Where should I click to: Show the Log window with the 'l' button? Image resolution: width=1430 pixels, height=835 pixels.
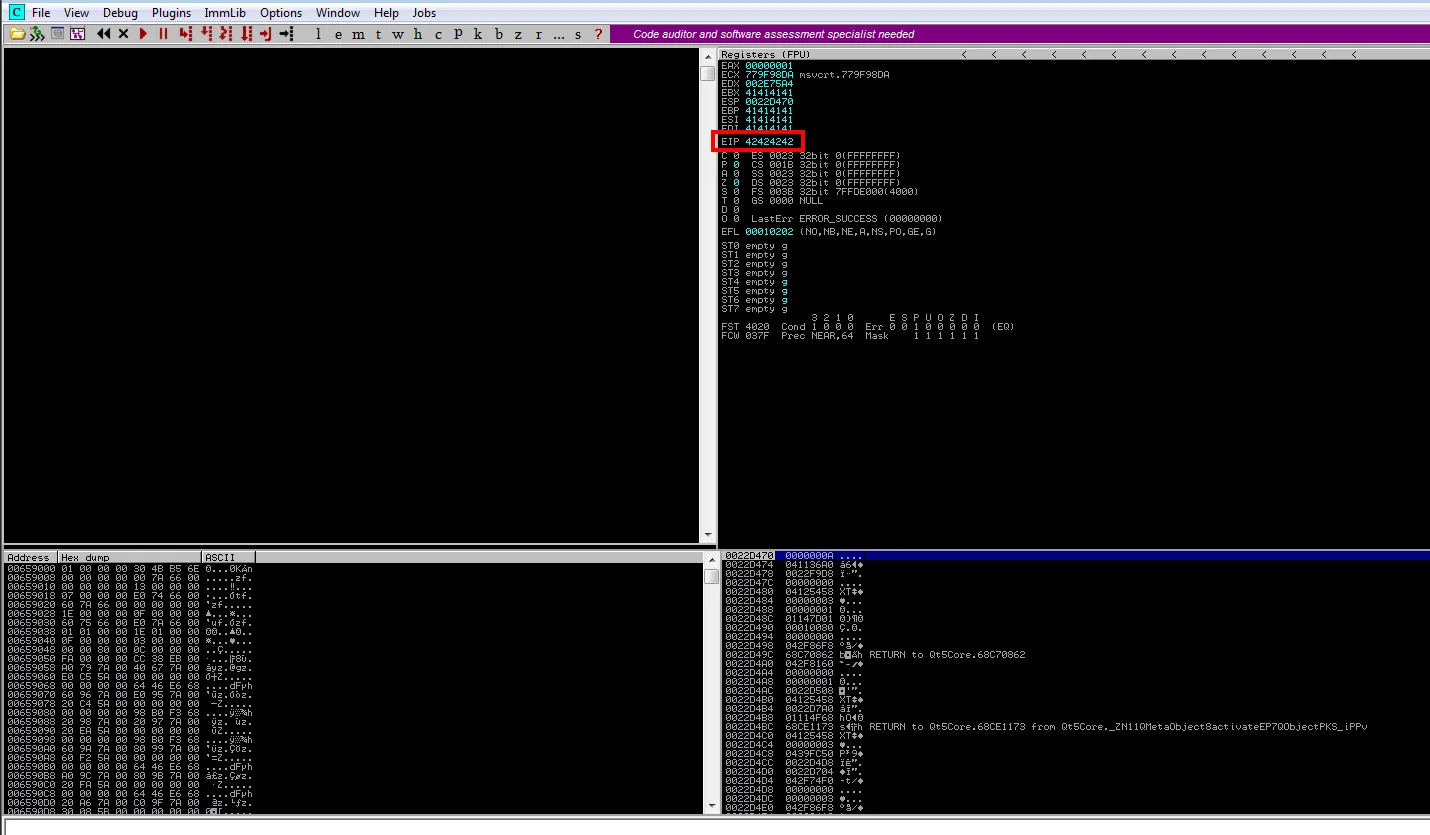coord(318,34)
